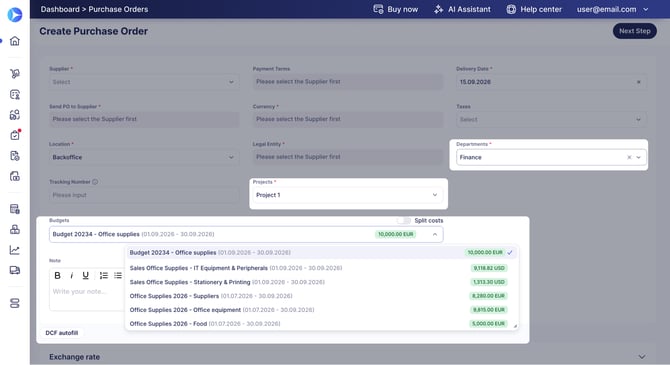Clear the Delivery Date value

click(639, 82)
